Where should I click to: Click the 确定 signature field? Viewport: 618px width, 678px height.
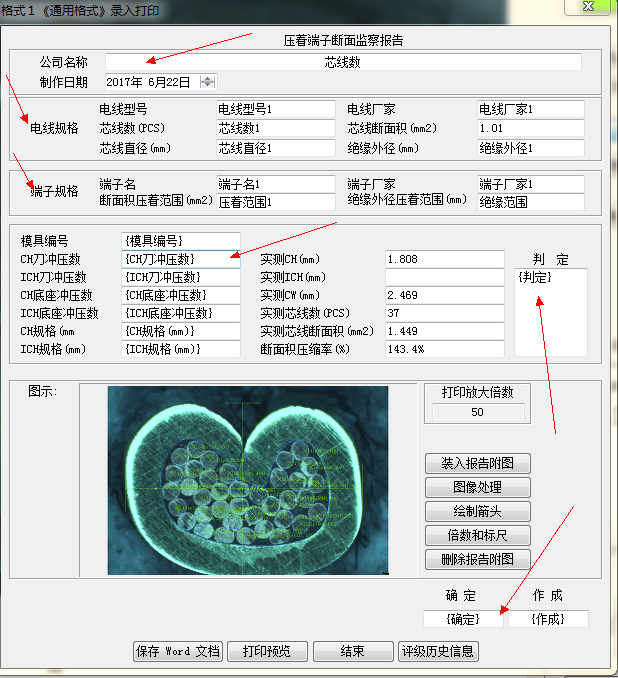[462, 619]
